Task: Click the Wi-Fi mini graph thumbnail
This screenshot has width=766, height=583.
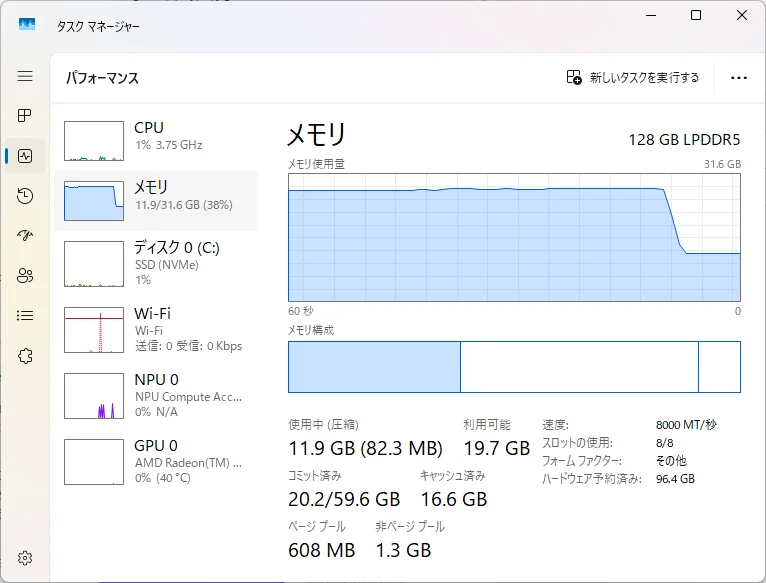Action: pyautogui.click(x=94, y=330)
